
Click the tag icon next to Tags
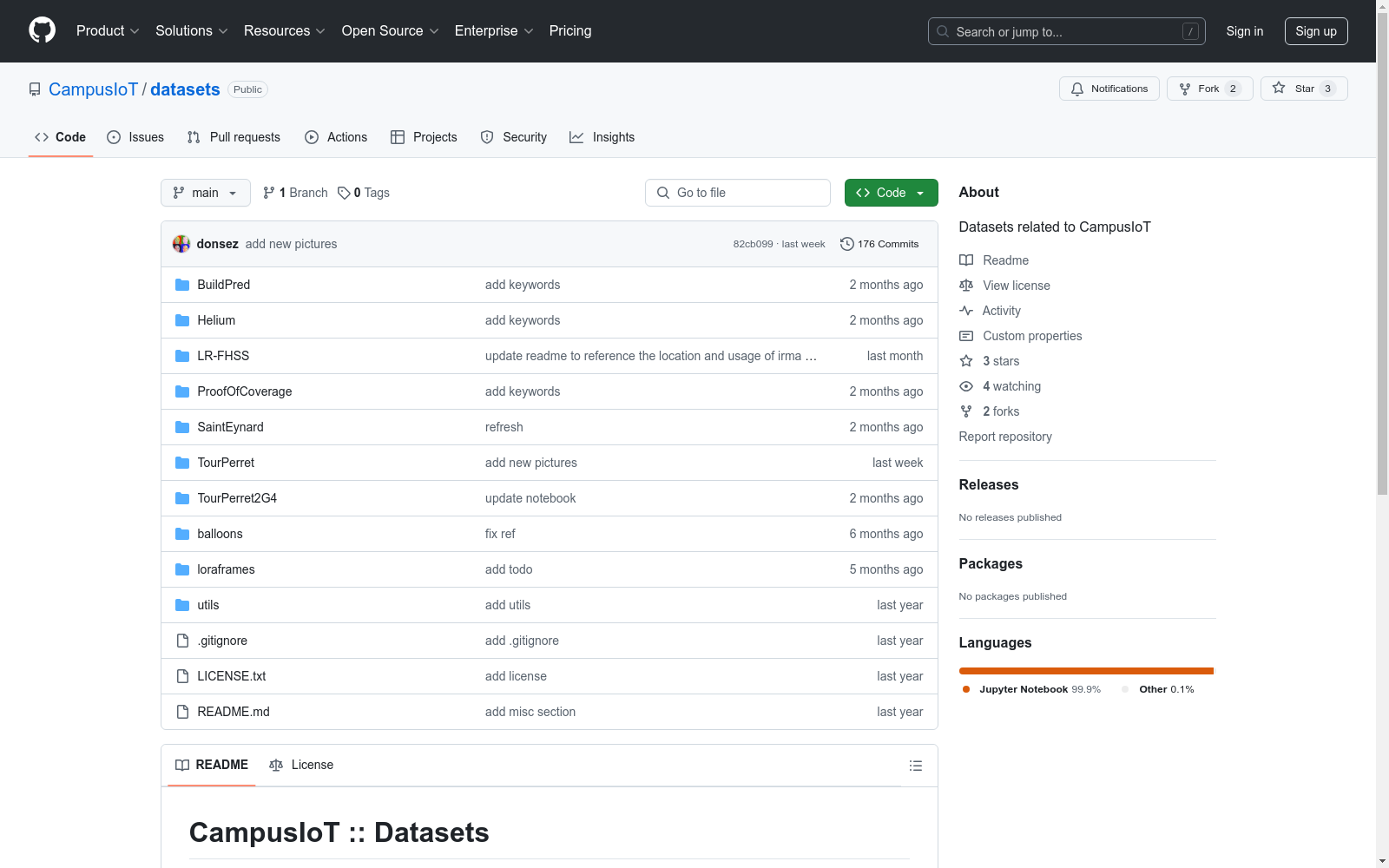click(x=344, y=193)
